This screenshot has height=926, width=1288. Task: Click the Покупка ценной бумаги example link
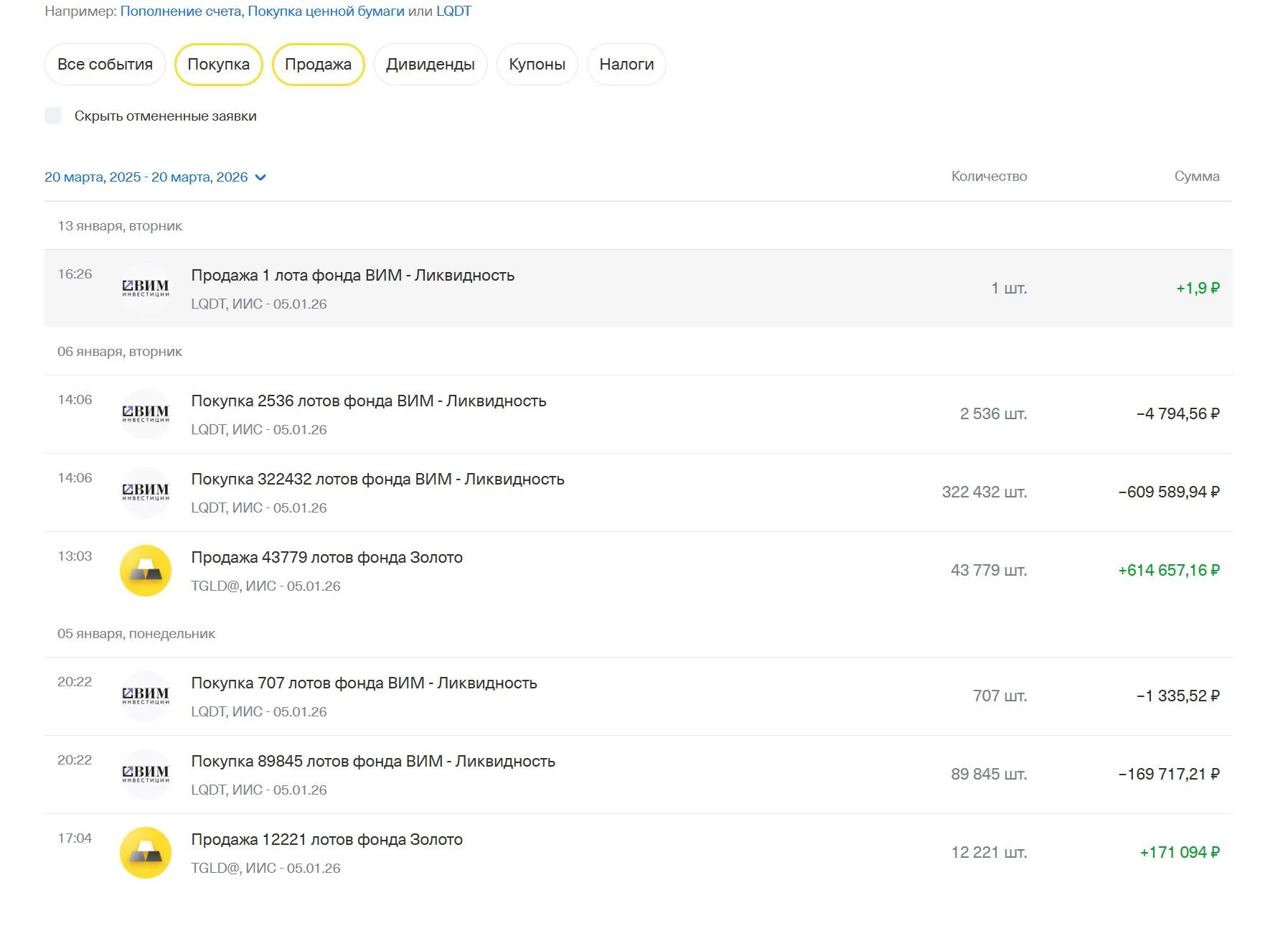tap(326, 11)
